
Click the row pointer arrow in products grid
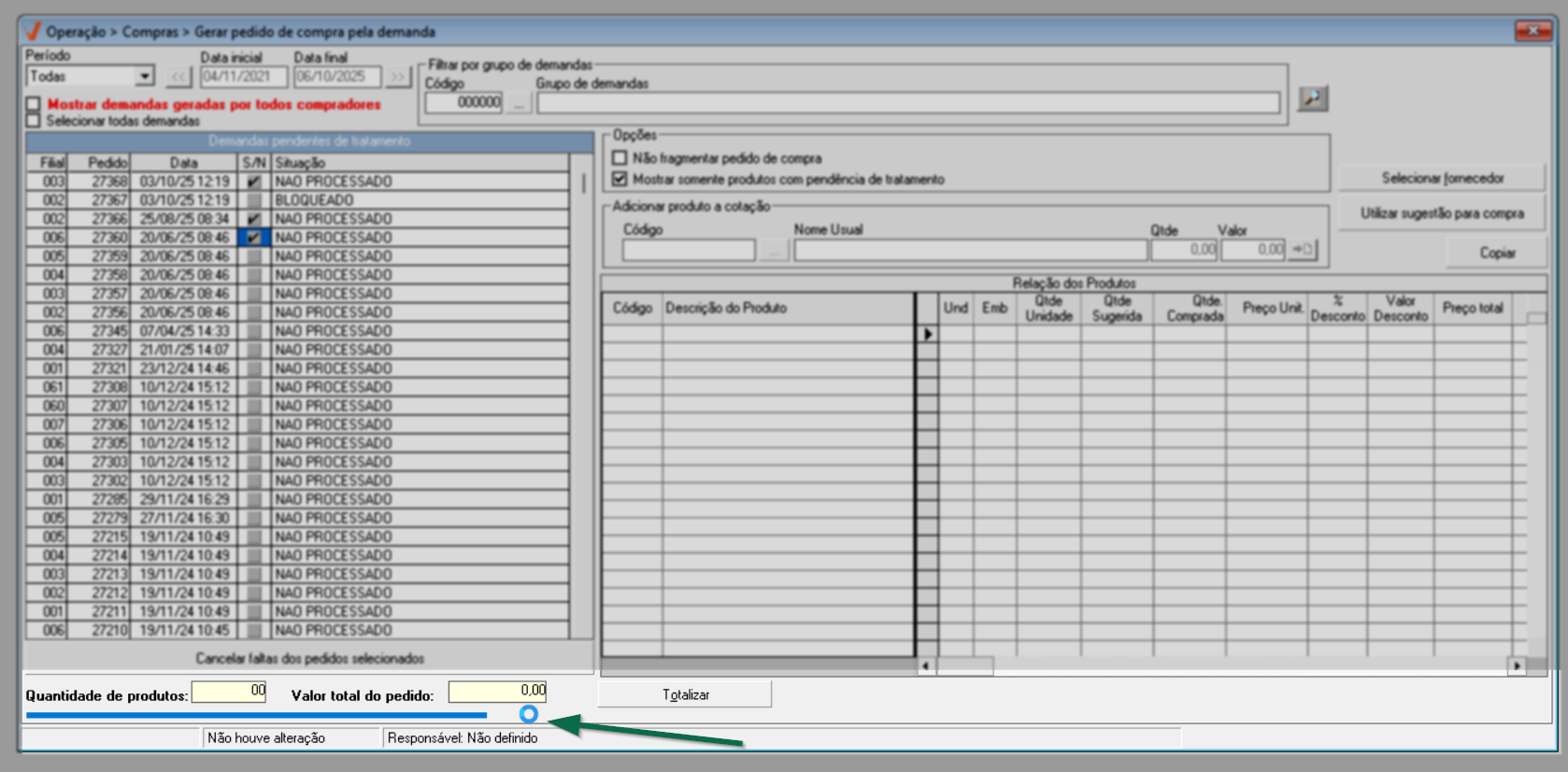pyautogui.click(x=927, y=334)
